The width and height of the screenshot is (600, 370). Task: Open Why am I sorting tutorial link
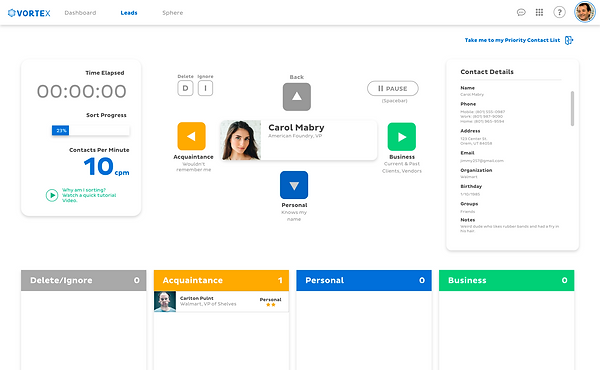[x=89, y=195]
